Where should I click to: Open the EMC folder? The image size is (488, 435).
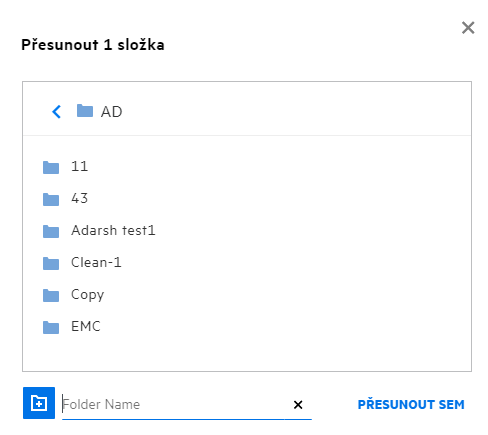(85, 326)
